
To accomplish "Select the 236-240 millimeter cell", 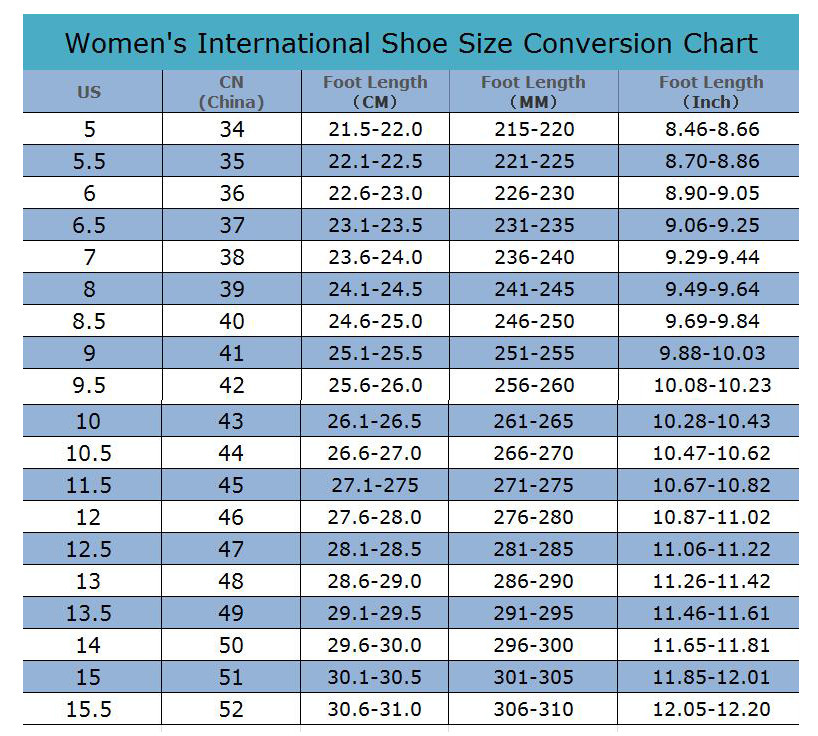I will click(x=534, y=257).
